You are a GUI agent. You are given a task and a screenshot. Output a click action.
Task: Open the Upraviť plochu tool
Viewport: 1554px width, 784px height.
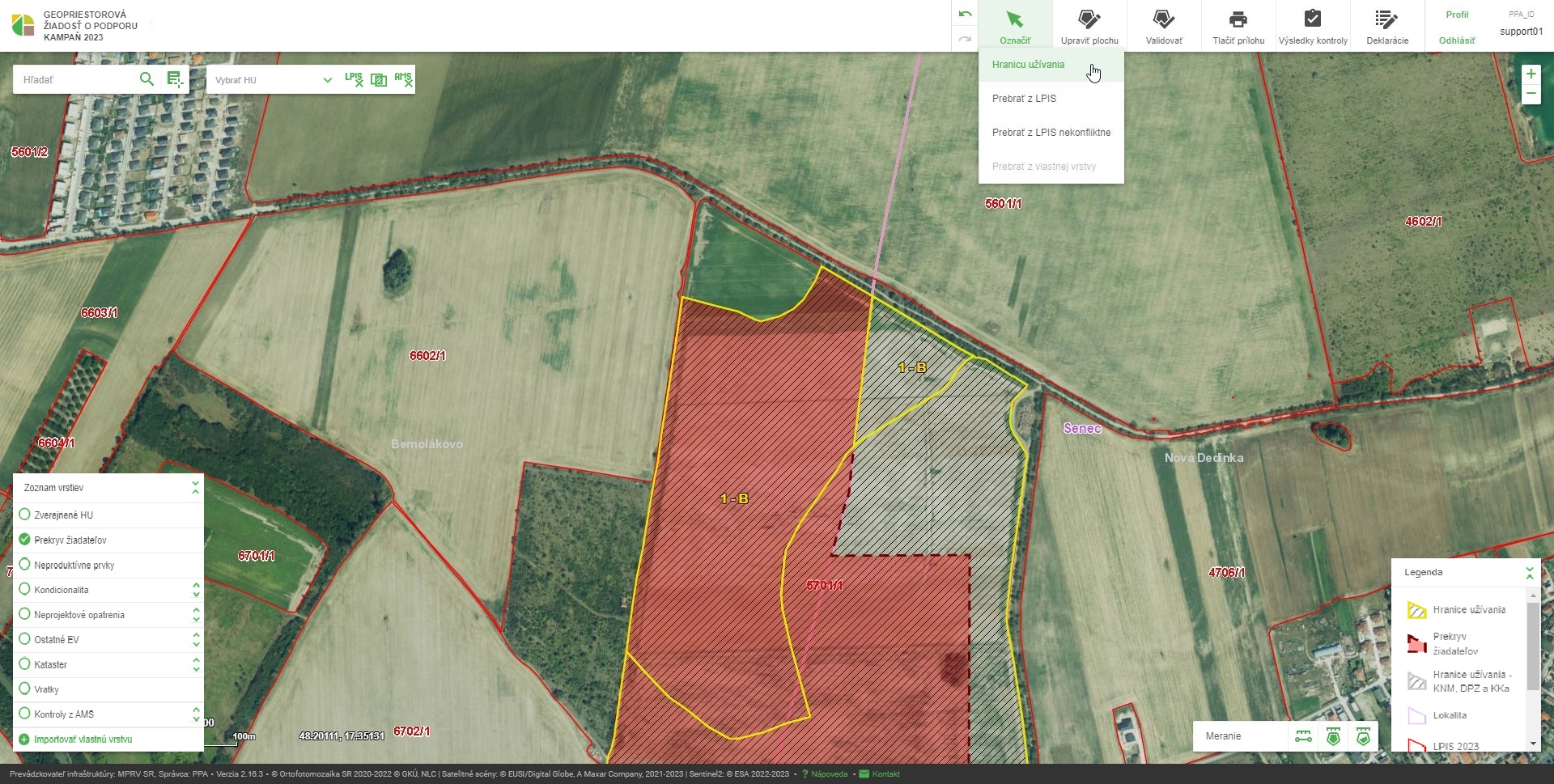click(x=1089, y=26)
